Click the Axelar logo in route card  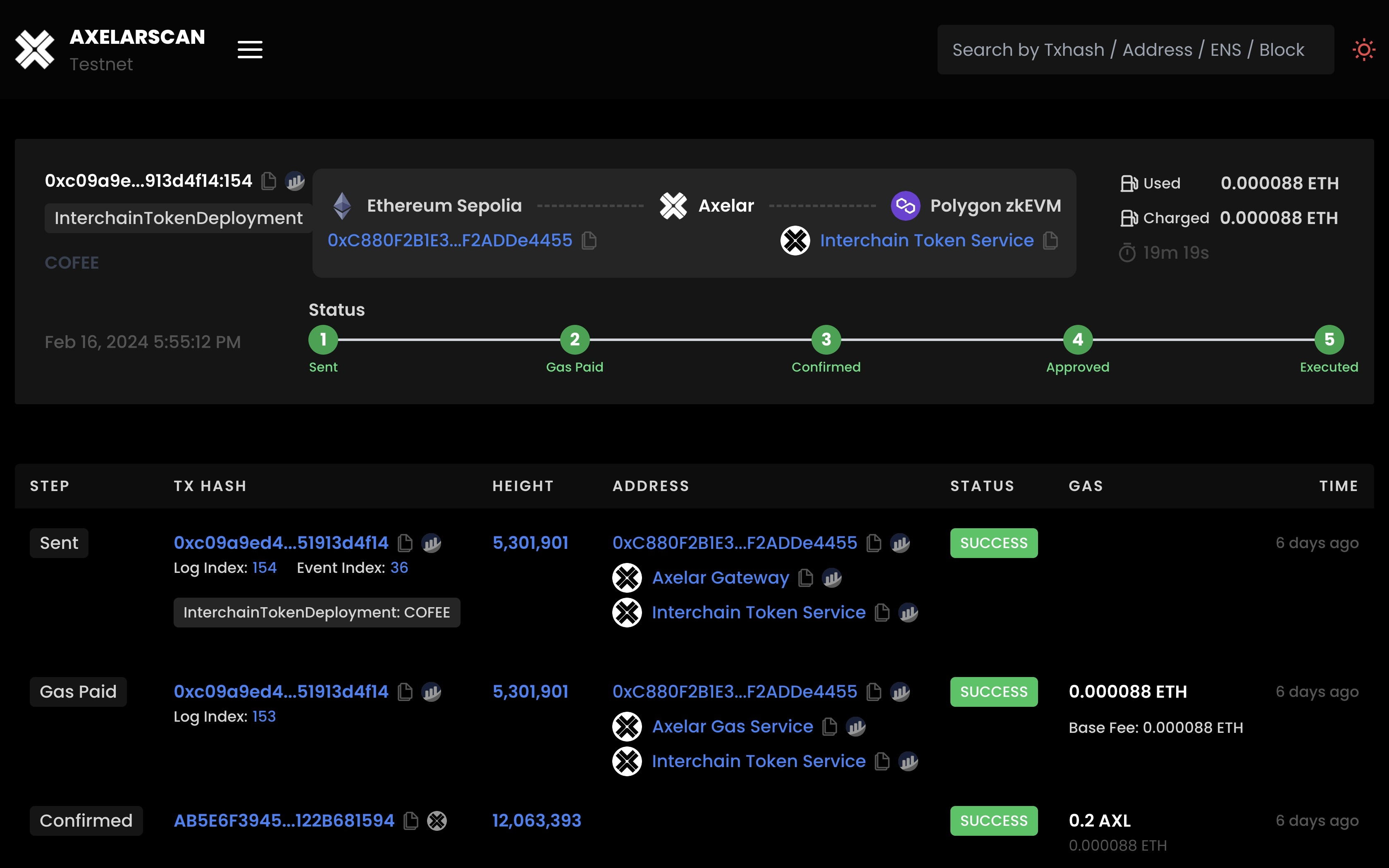673,205
